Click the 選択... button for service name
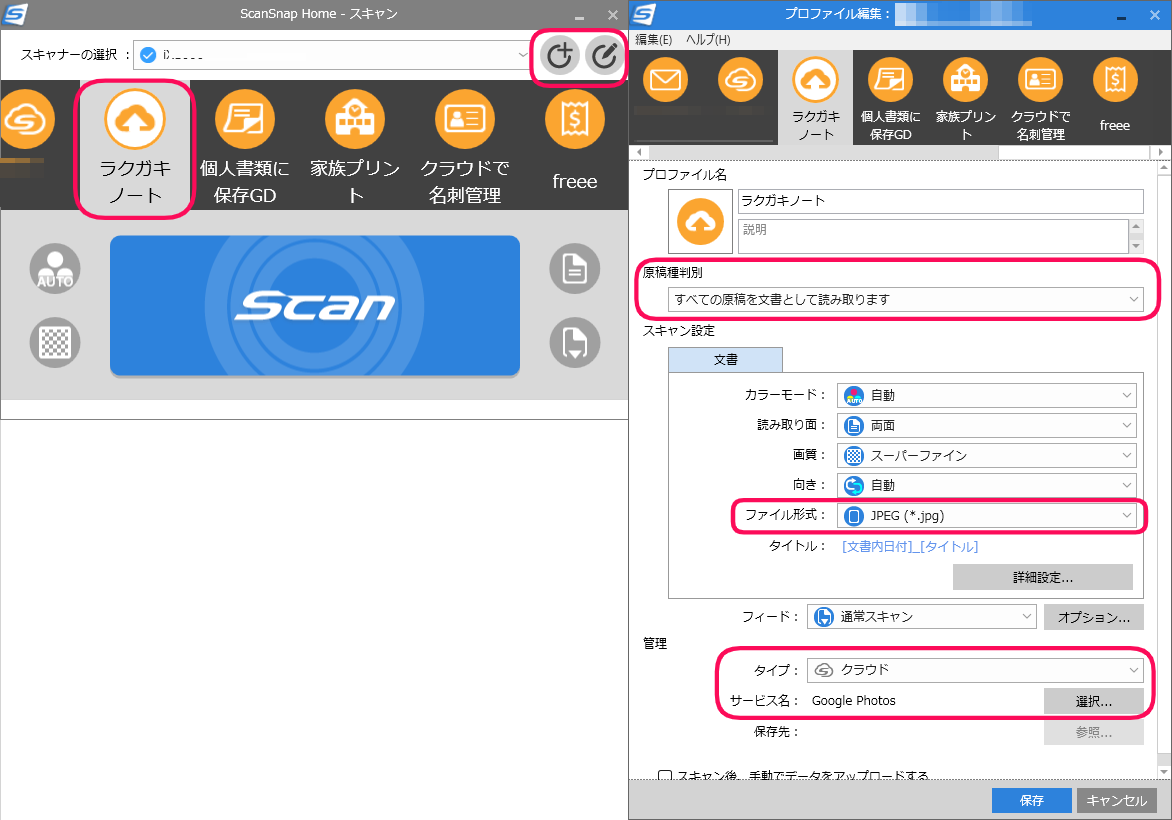The height and width of the screenshot is (820, 1172). click(x=1094, y=701)
